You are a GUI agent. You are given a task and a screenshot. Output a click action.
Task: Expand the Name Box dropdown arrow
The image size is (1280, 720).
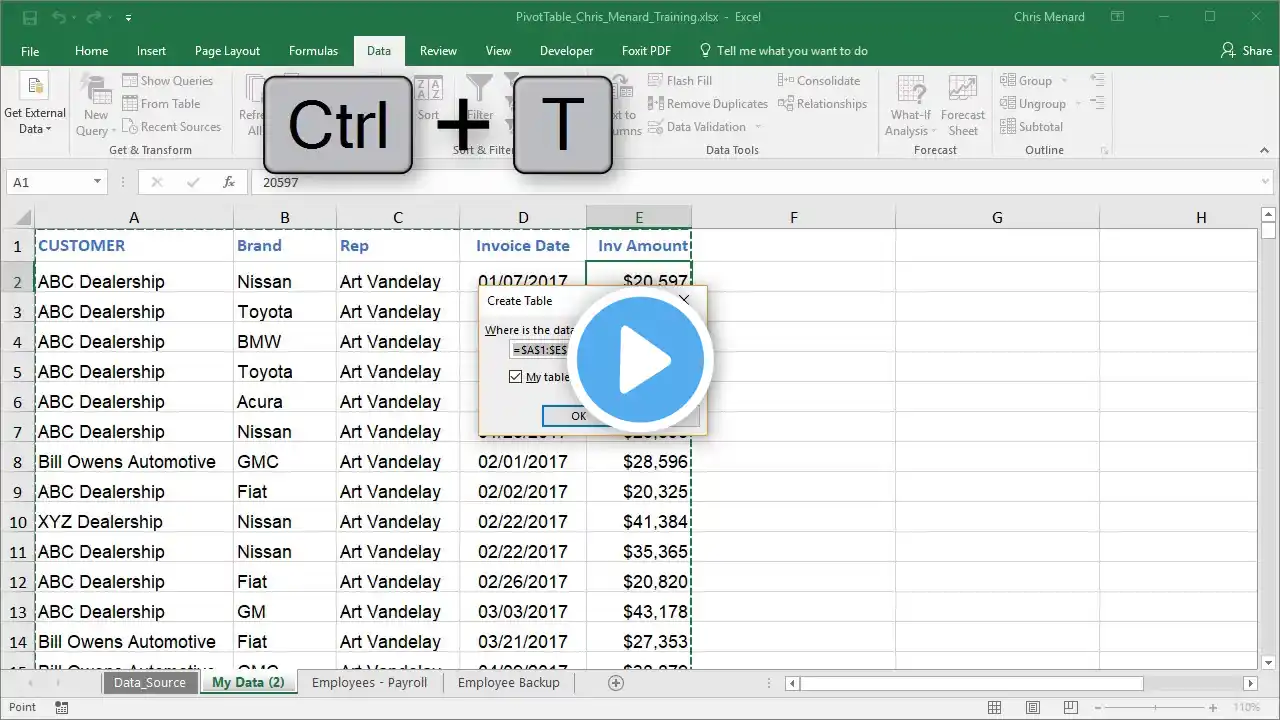97,182
